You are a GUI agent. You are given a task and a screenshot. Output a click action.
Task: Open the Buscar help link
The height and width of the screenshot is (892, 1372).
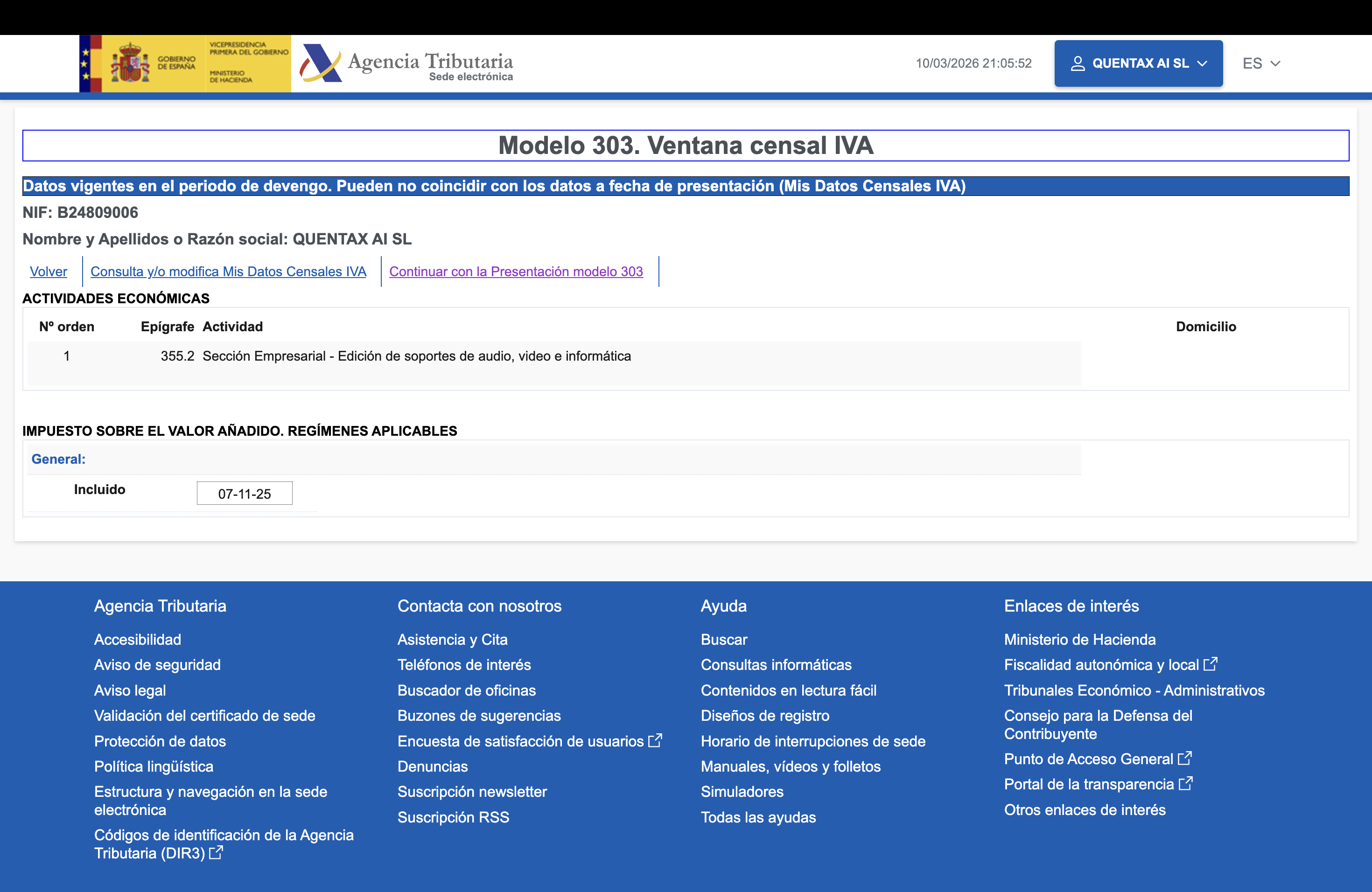(724, 639)
